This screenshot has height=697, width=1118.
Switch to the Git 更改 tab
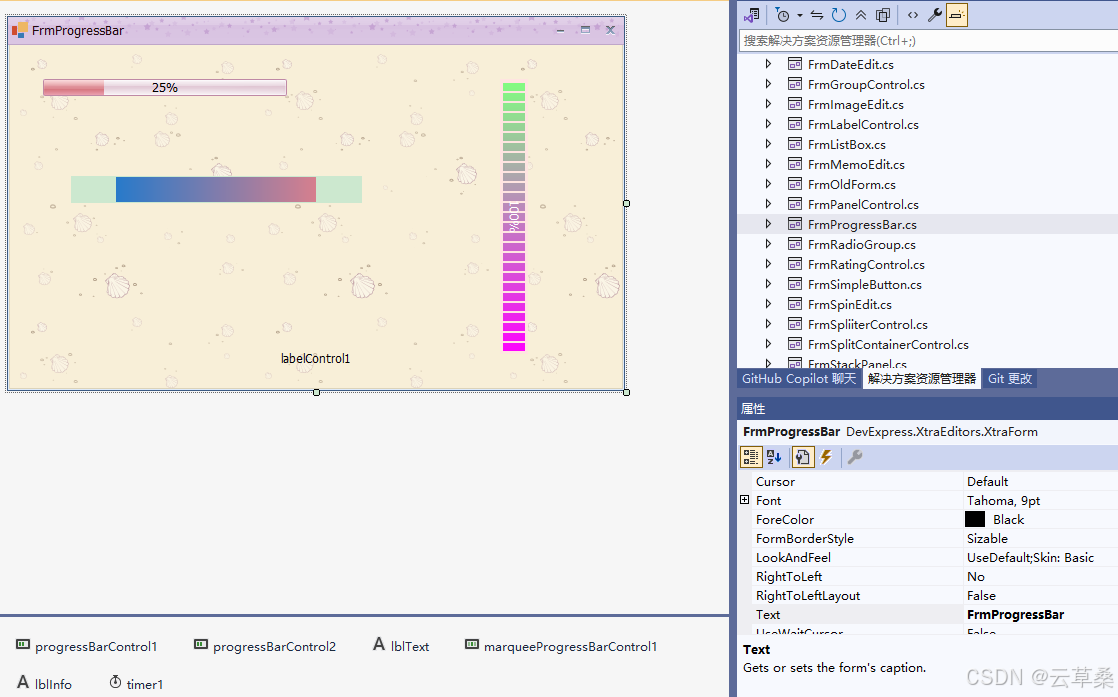(x=1010, y=378)
